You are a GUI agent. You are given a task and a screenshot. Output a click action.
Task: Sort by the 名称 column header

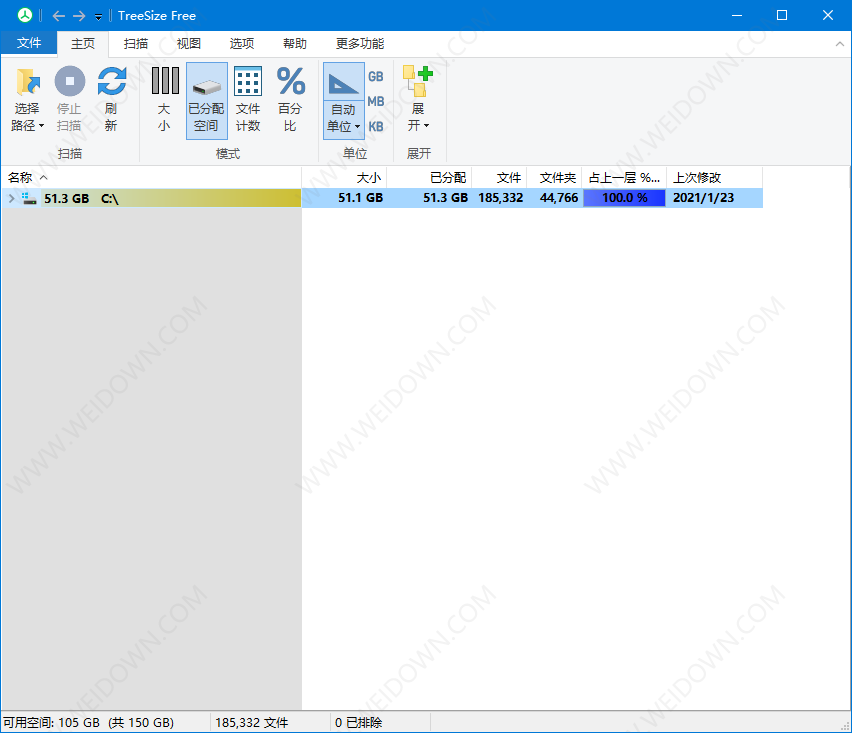(x=151, y=178)
